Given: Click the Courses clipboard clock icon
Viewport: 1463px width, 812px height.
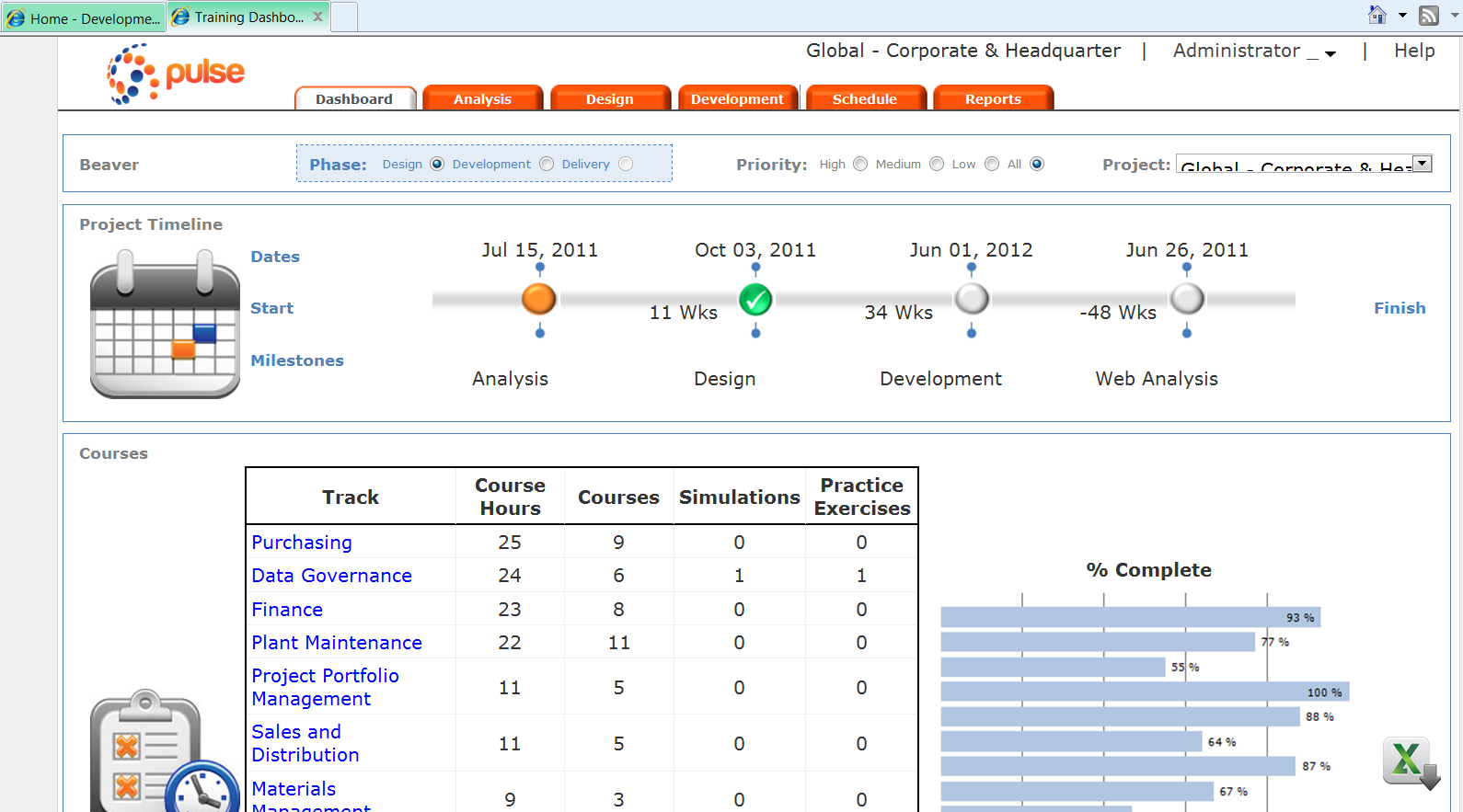Looking at the screenshot, I should 164,750.
